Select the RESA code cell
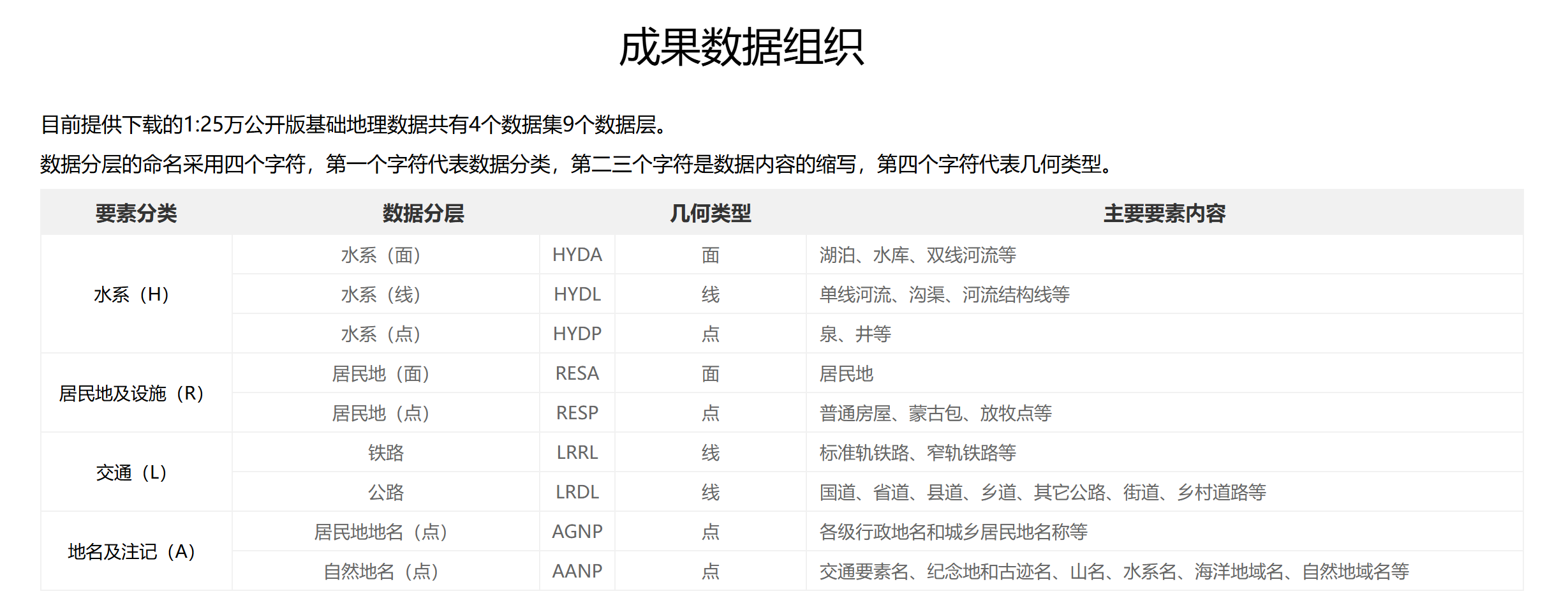1568x612 pixels. tap(577, 373)
